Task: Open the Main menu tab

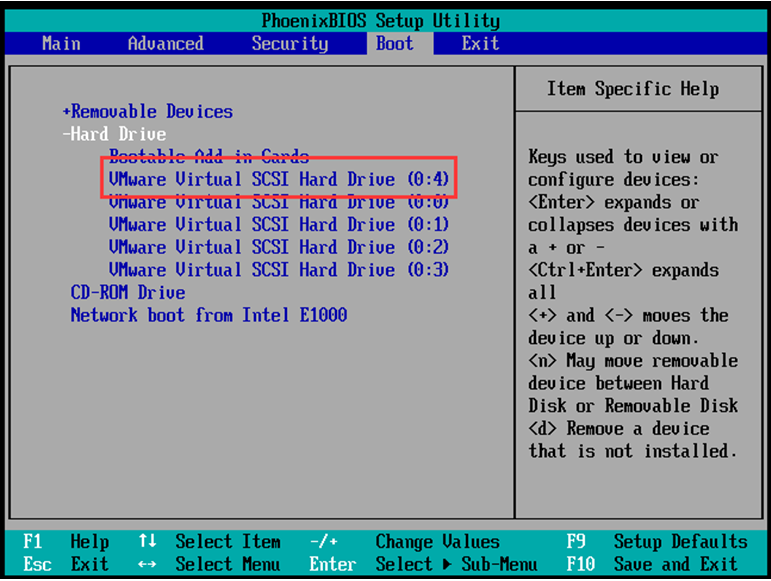Action: click(x=61, y=44)
